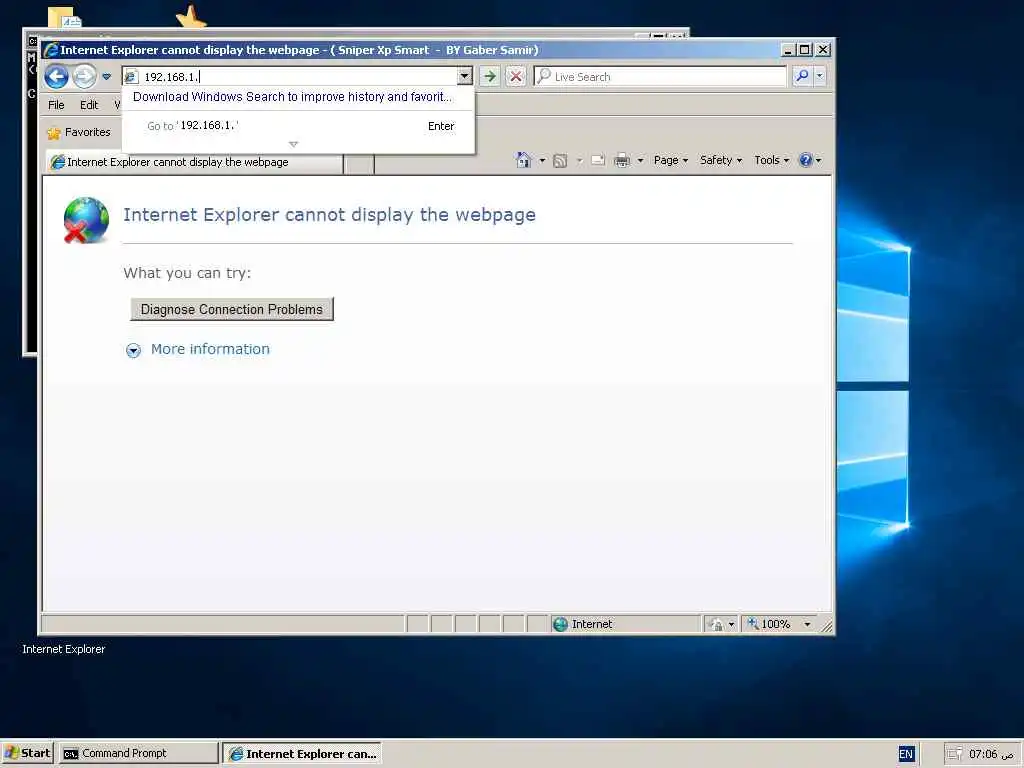The width and height of the screenshot is (1024, 768).
Task: Click the Start button
Action: [27, 754]
